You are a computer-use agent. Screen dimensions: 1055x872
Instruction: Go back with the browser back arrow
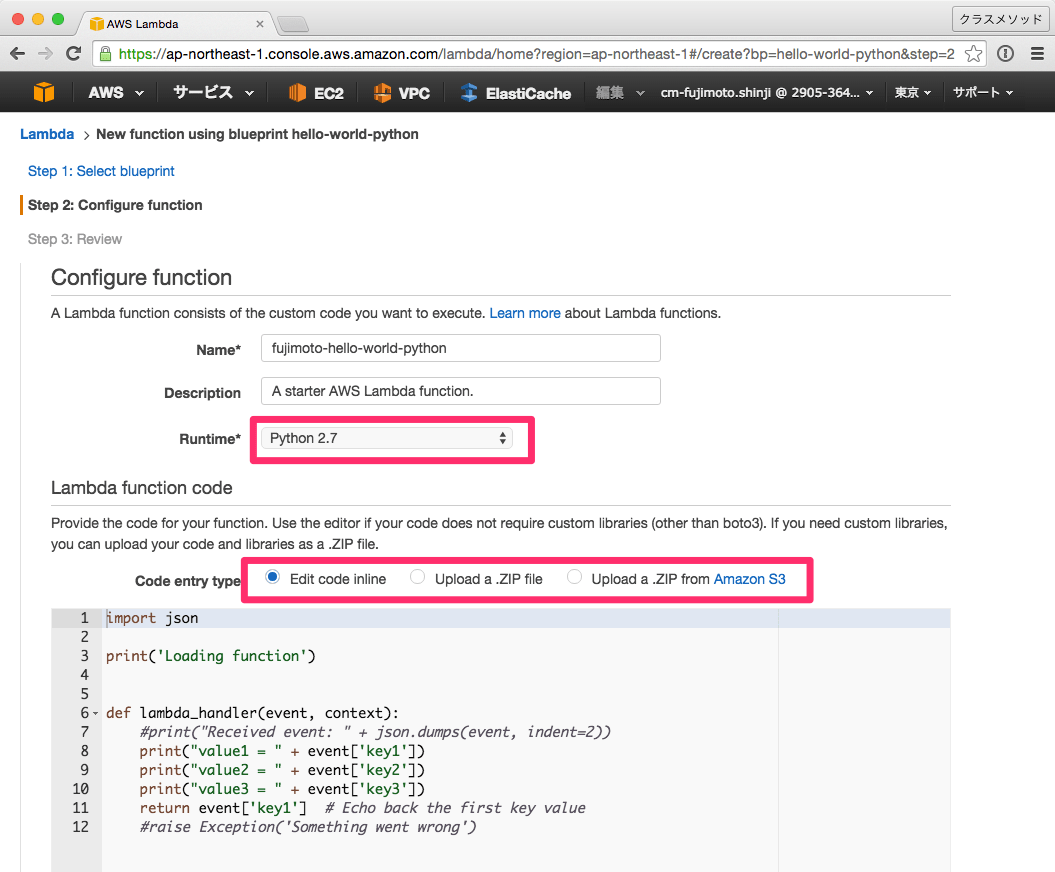point(17,54)
